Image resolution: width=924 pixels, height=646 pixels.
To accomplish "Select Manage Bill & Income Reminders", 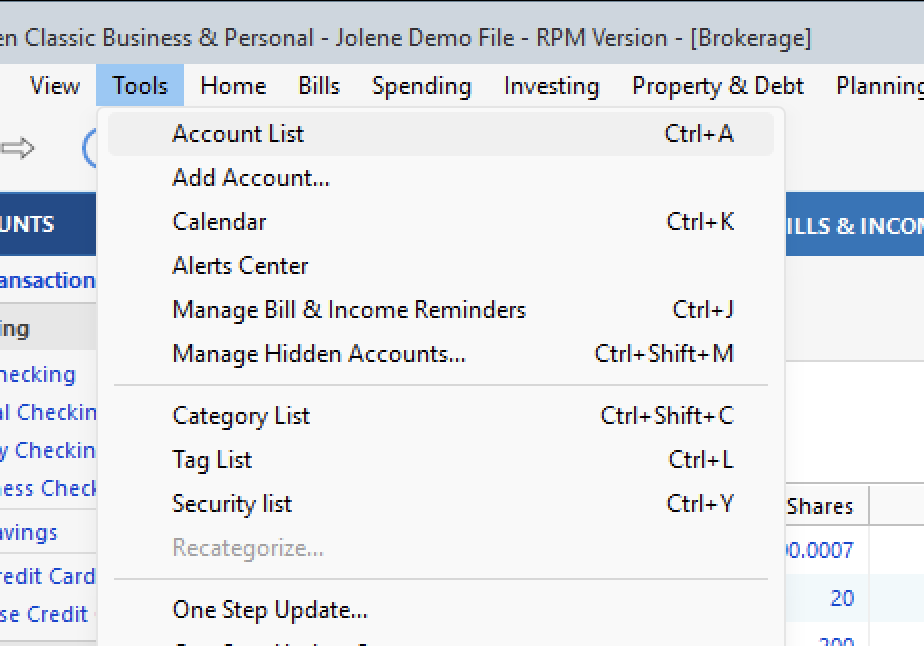I will [x=348, y=310].
